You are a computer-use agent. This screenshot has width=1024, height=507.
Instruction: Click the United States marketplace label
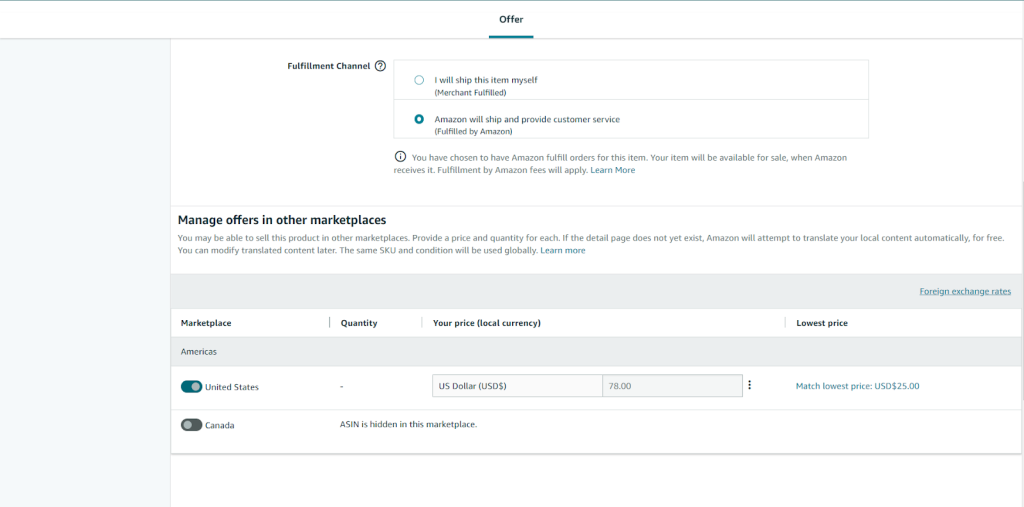[x=232, y=387]
